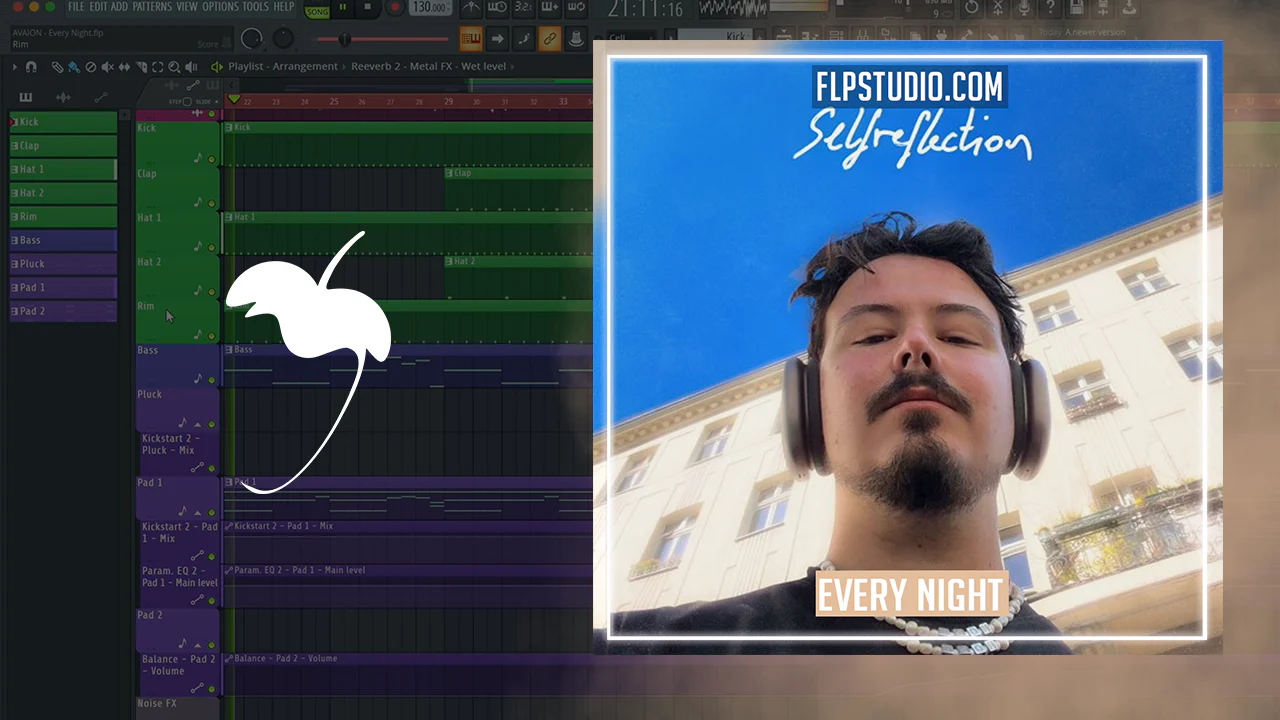Select the Hat 1 pattern in the picker panel

63,169
